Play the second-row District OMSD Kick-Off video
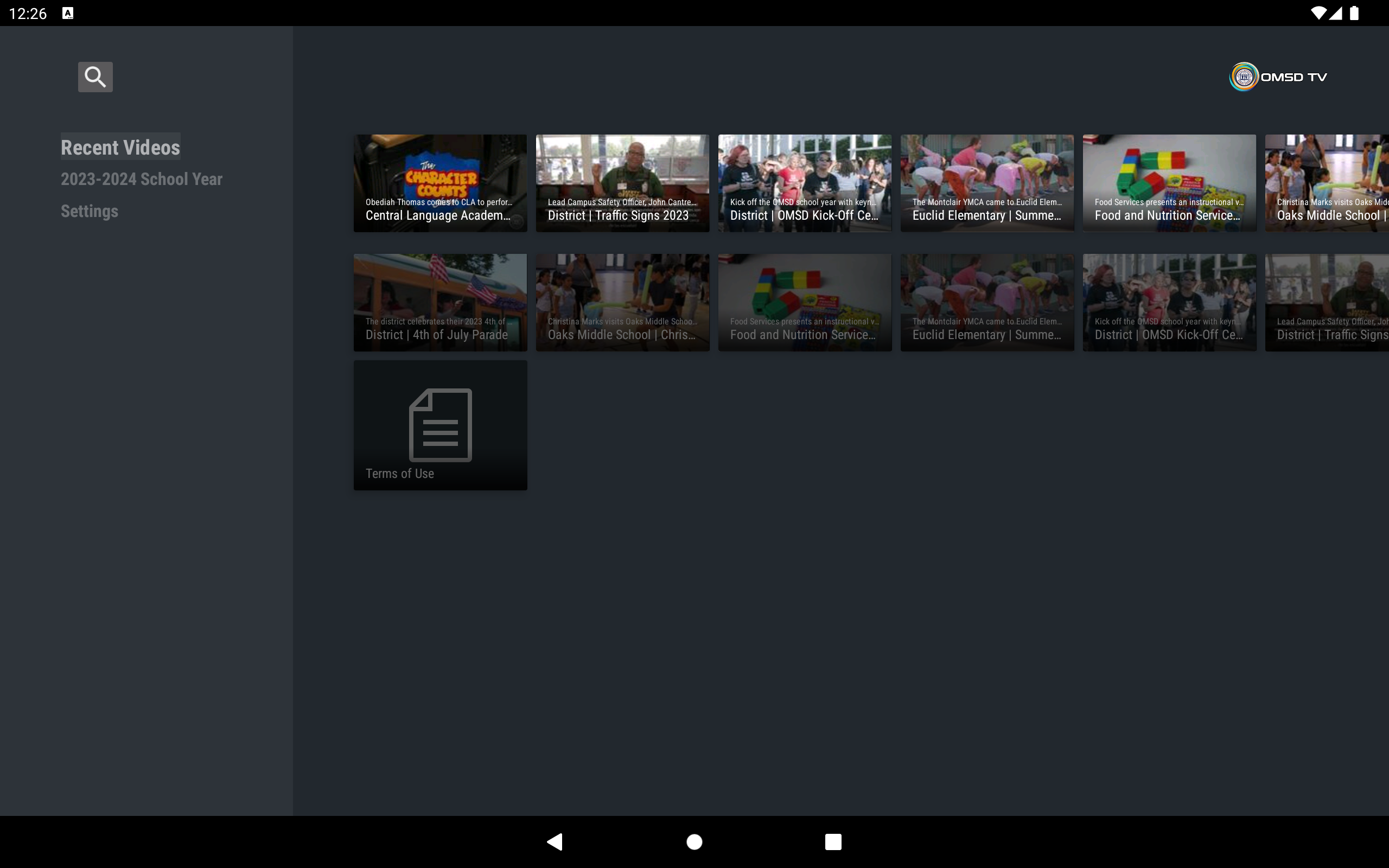The height and width of the screenshot is (868, 1389). click(x=1169, y=302)
